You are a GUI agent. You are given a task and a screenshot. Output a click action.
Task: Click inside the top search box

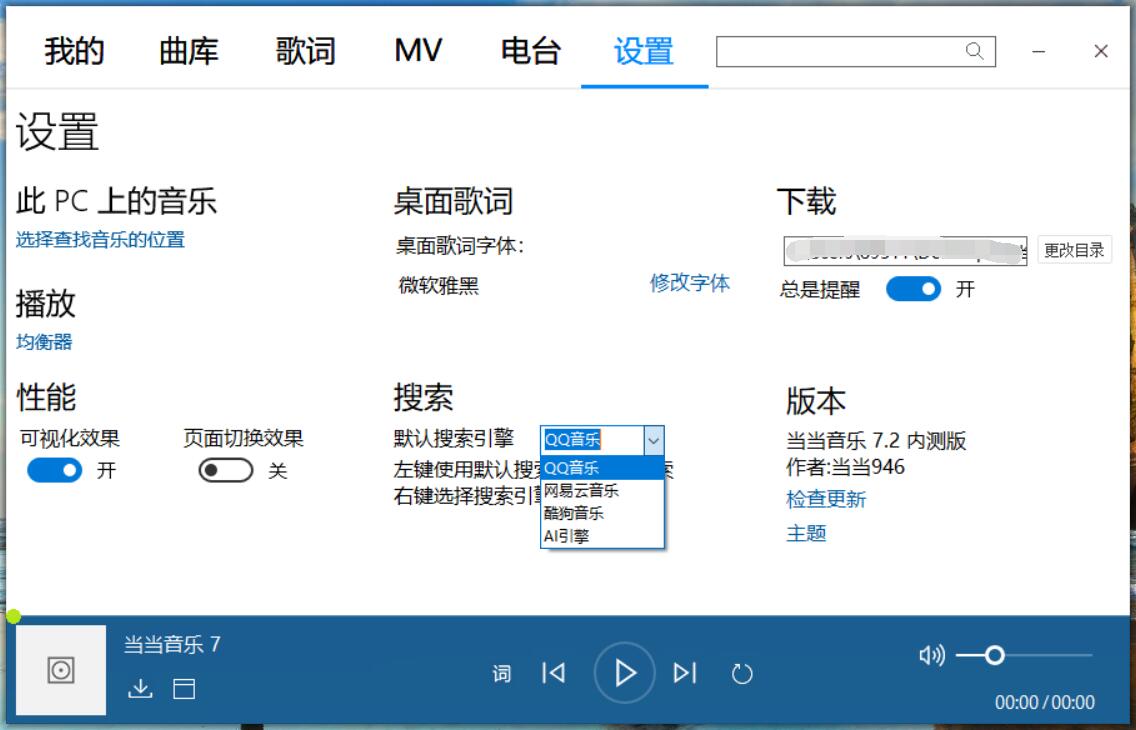tap(856, 51)
